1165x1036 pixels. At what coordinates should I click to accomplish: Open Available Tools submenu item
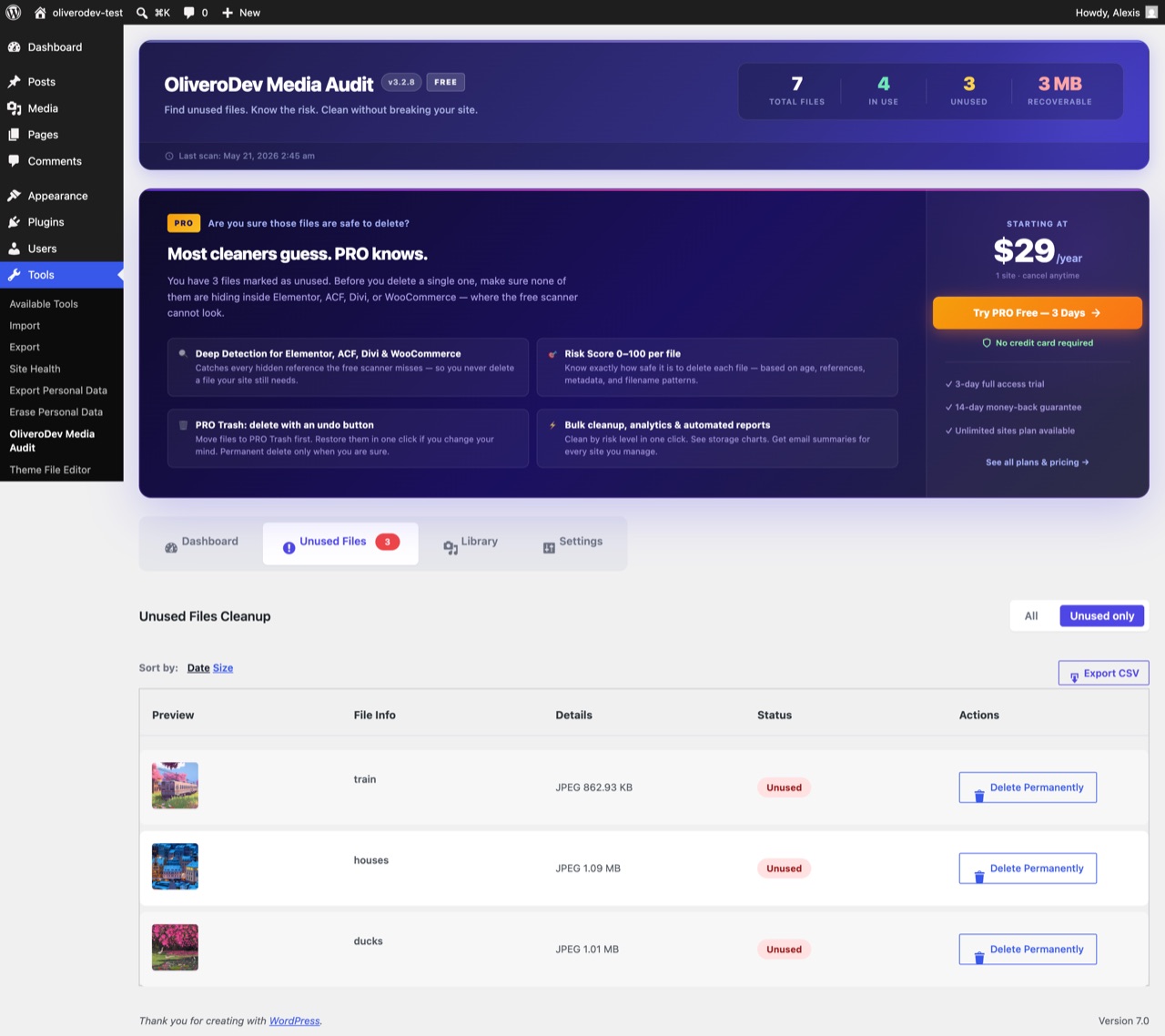pyautogui.click(x=44, y=304)
